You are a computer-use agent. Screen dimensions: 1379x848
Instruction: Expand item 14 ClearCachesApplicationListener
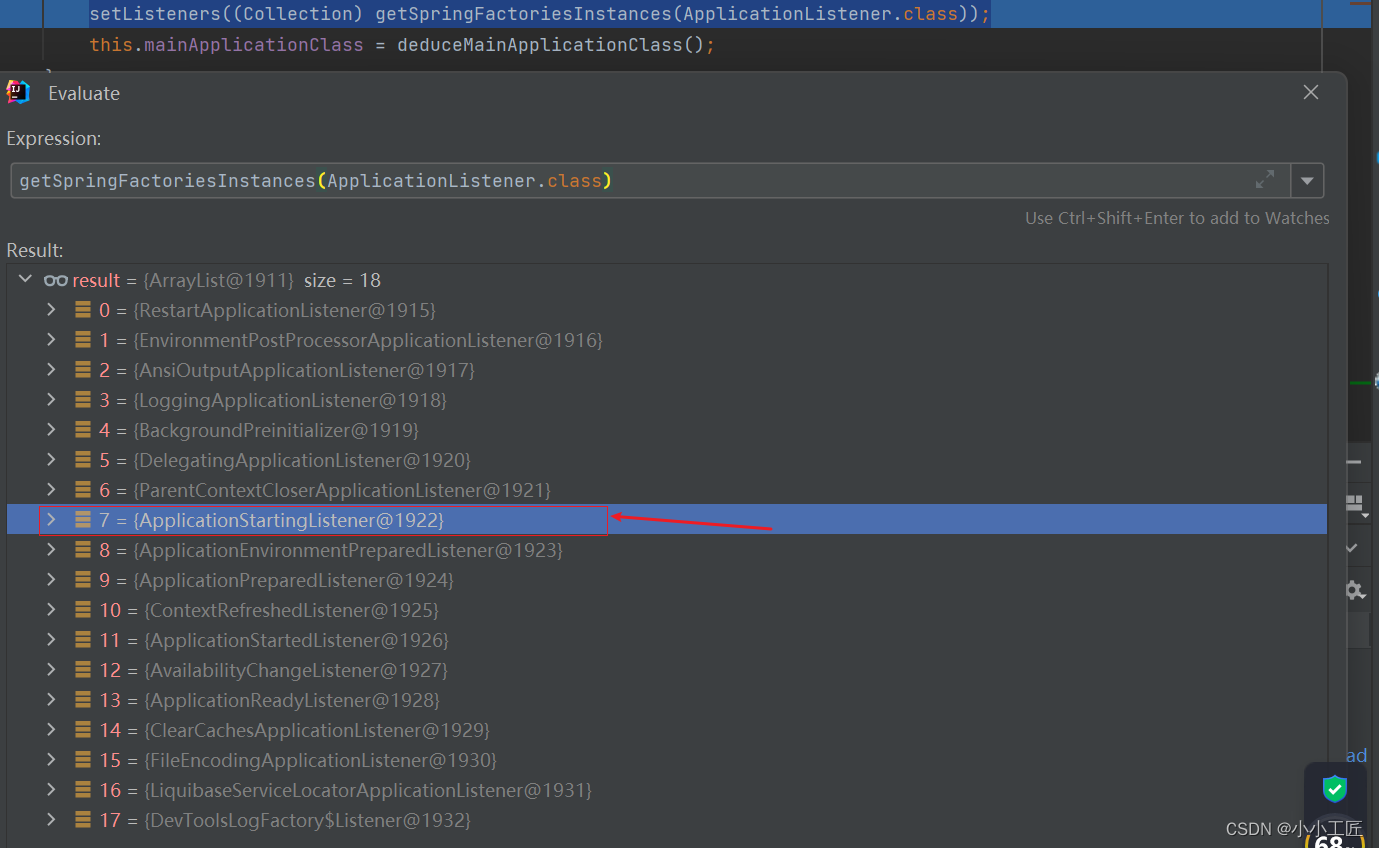pyautogui.click(x=51, y=730)
